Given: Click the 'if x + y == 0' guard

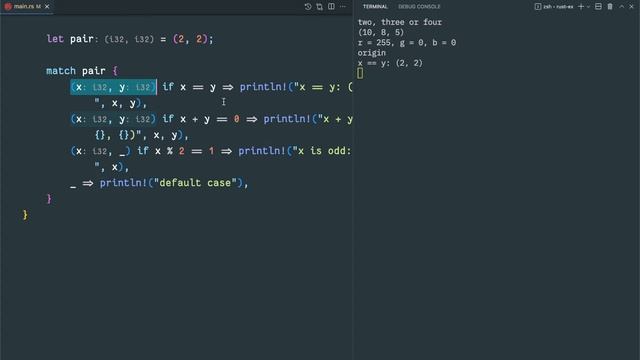Looking at the screenshot, I should 201,119.
